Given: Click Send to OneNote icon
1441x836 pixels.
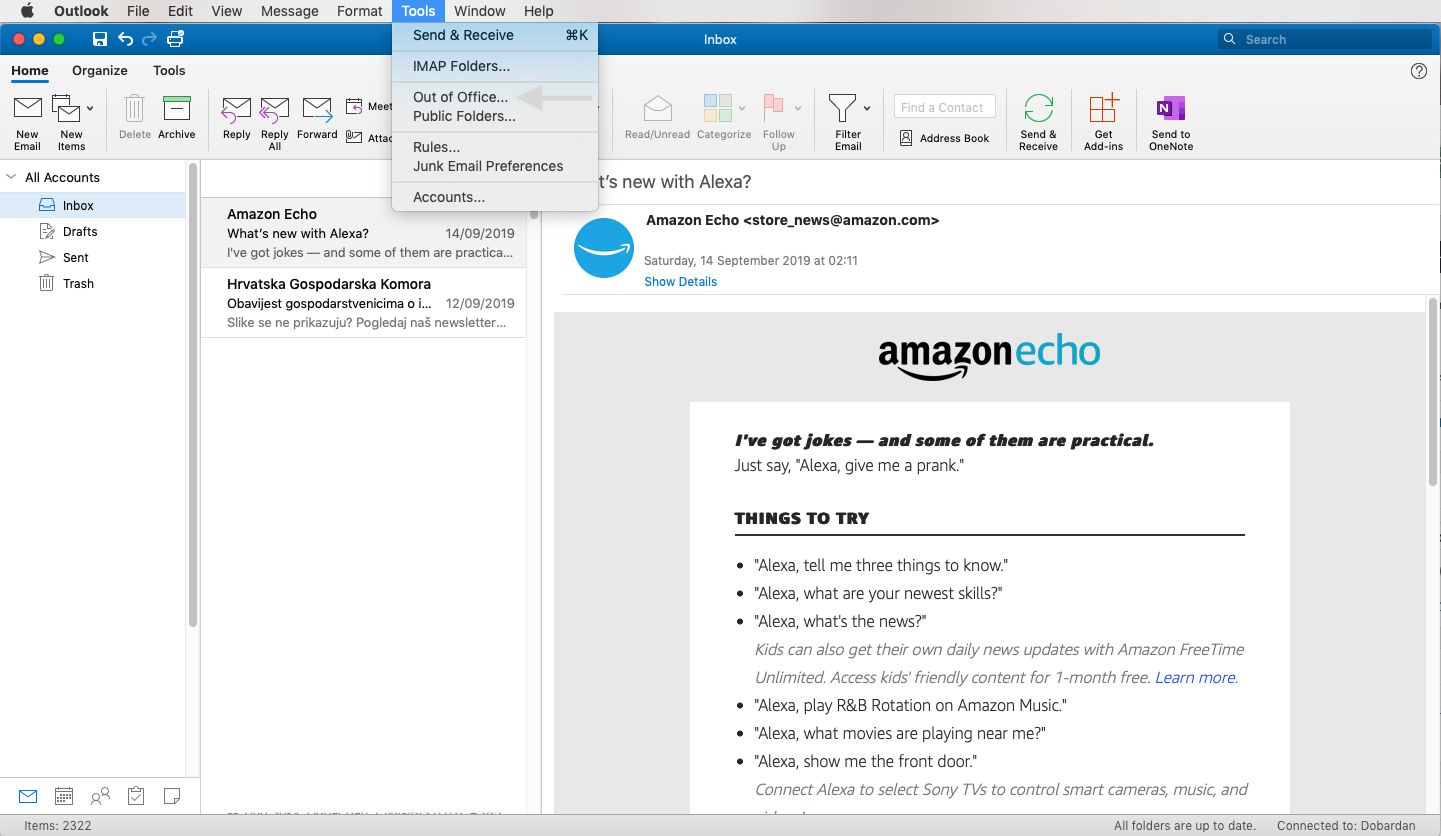Looking at the screenshot, I should coord(1170,108).
